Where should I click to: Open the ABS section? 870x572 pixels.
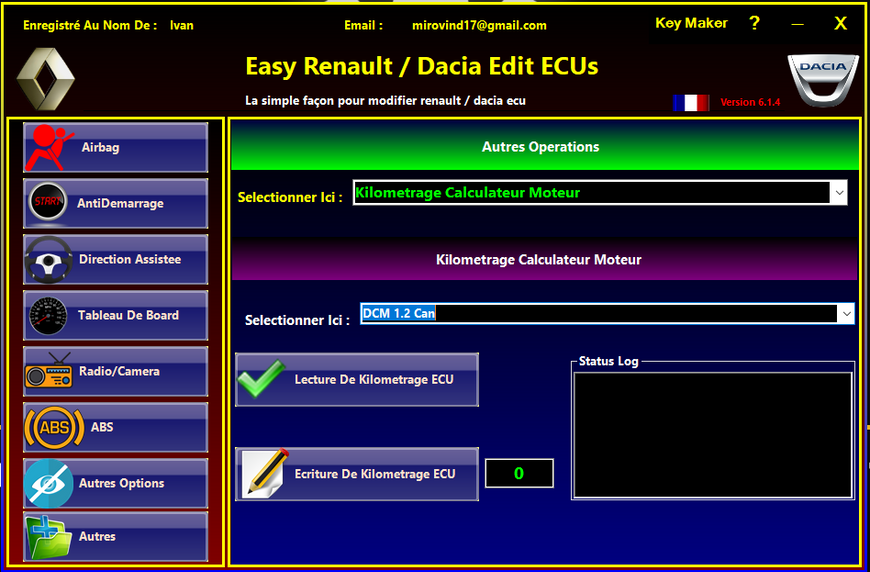pos(115,427)
